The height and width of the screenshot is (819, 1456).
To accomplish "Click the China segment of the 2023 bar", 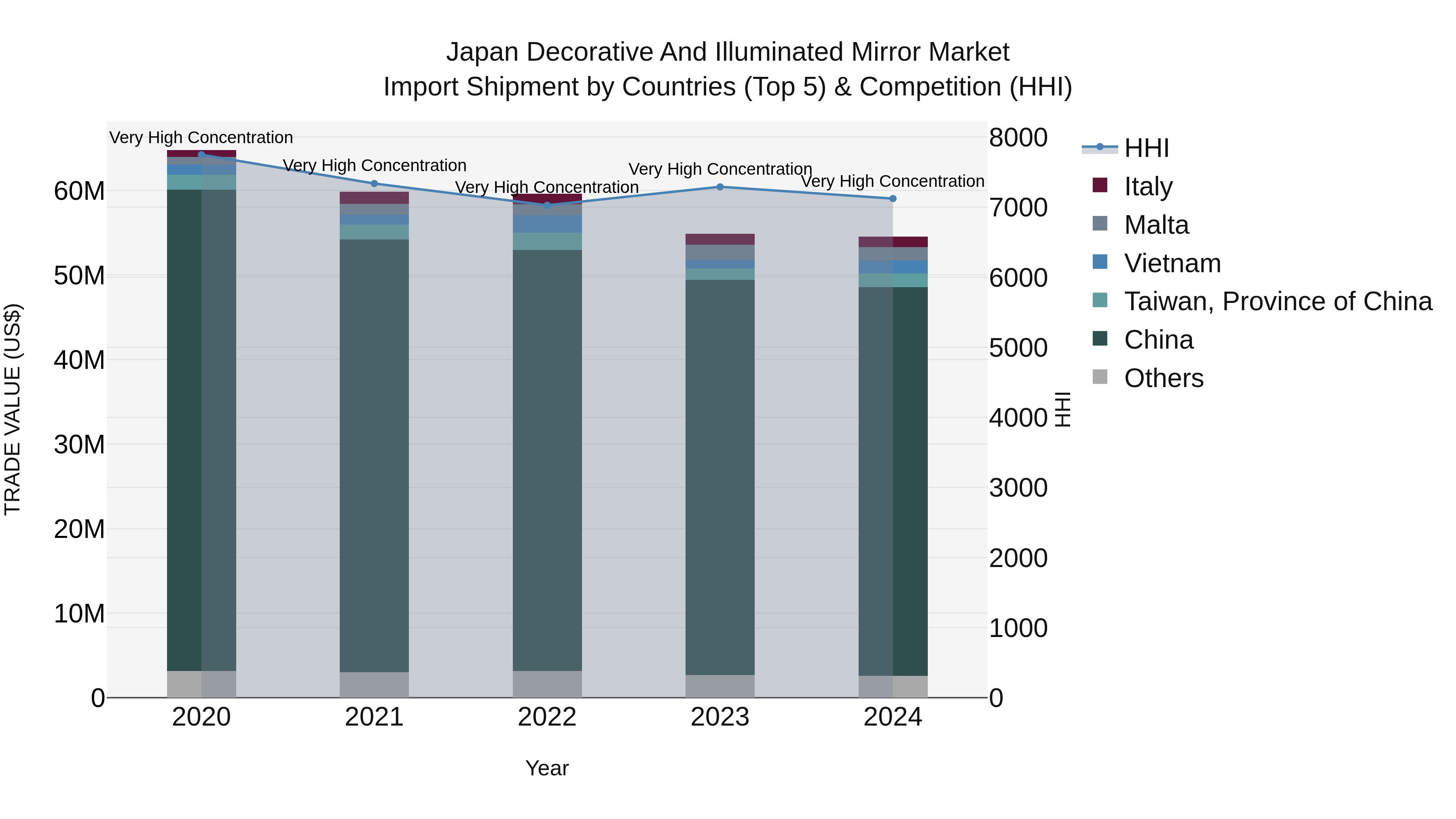I will point(720,478).
